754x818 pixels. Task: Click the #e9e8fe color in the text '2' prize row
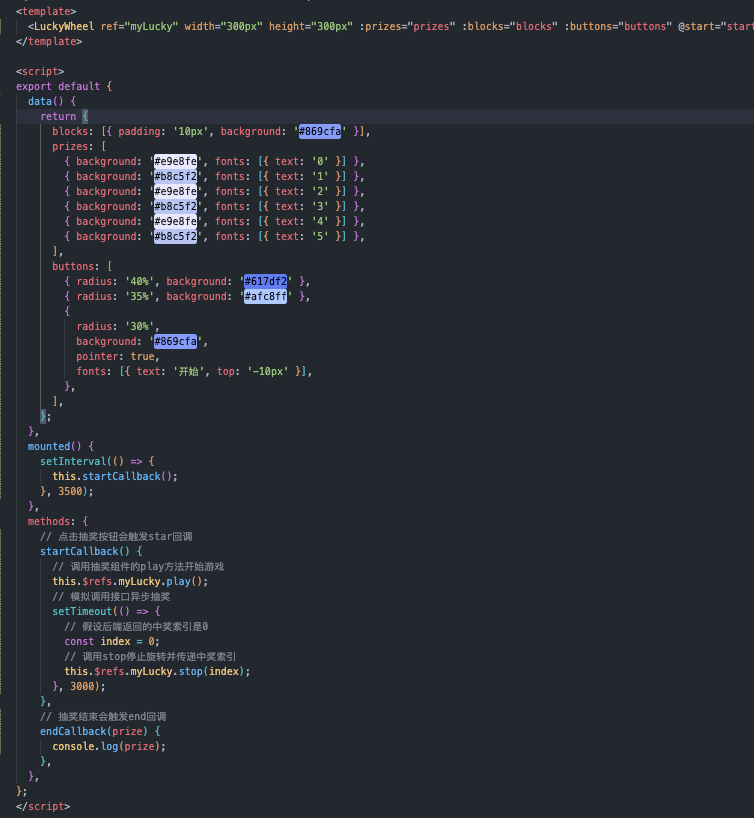[x=175, y=191]
